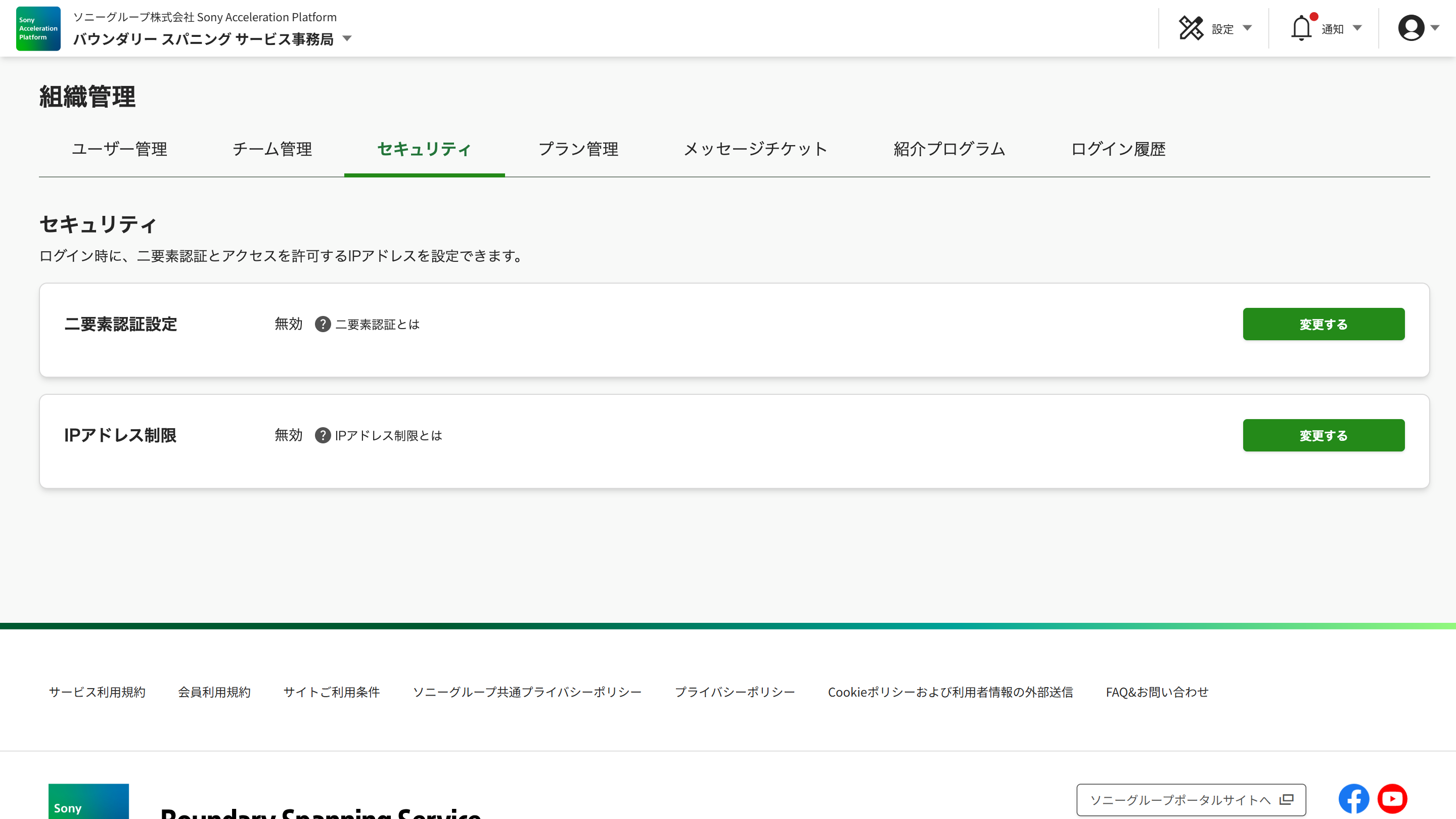Expand the organization name dropdown arrow
1456x819 pixels.
coord(347,39)
